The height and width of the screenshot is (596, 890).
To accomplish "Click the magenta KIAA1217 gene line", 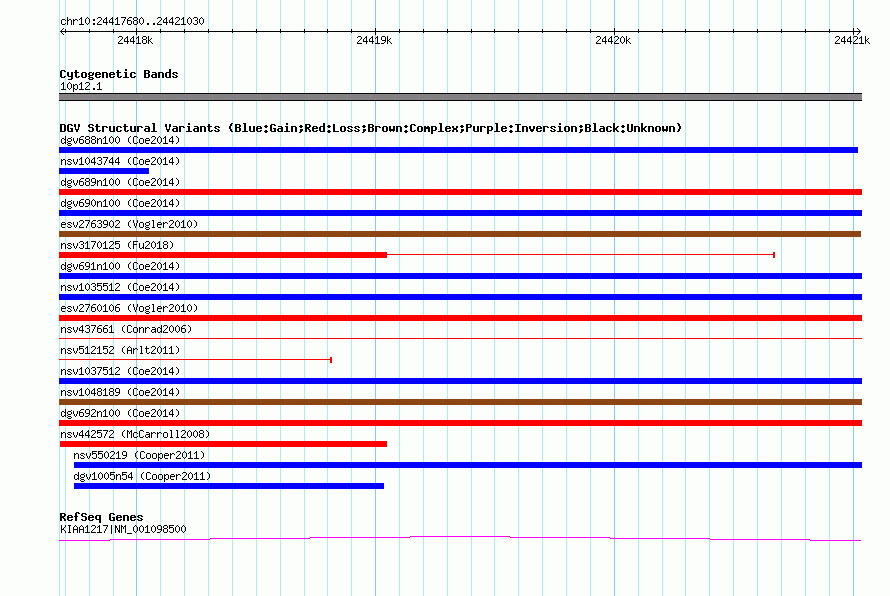I will coord(460,538).
